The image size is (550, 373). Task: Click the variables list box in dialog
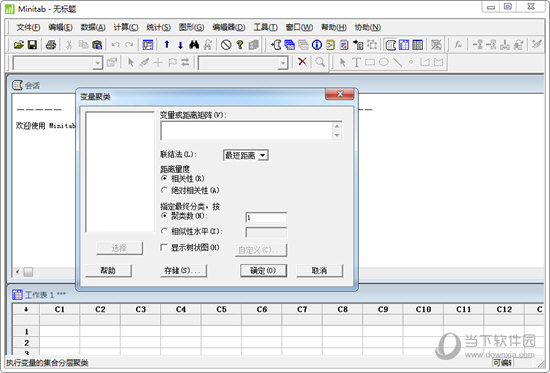coord(120,172)
